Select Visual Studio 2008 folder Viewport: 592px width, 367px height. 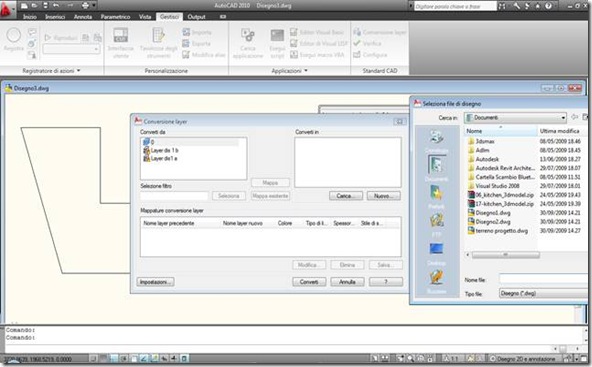point(493,186)
